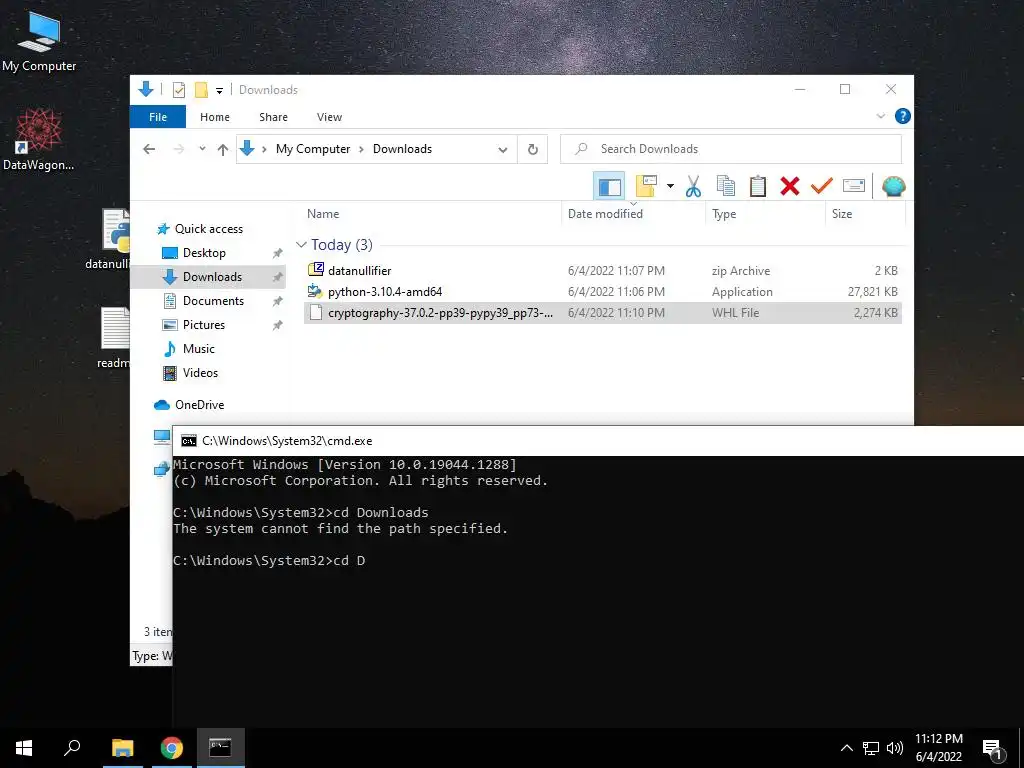The image size is (1024, 768).
Task: Sort files by the Size column header
Action: pos(842,214)
